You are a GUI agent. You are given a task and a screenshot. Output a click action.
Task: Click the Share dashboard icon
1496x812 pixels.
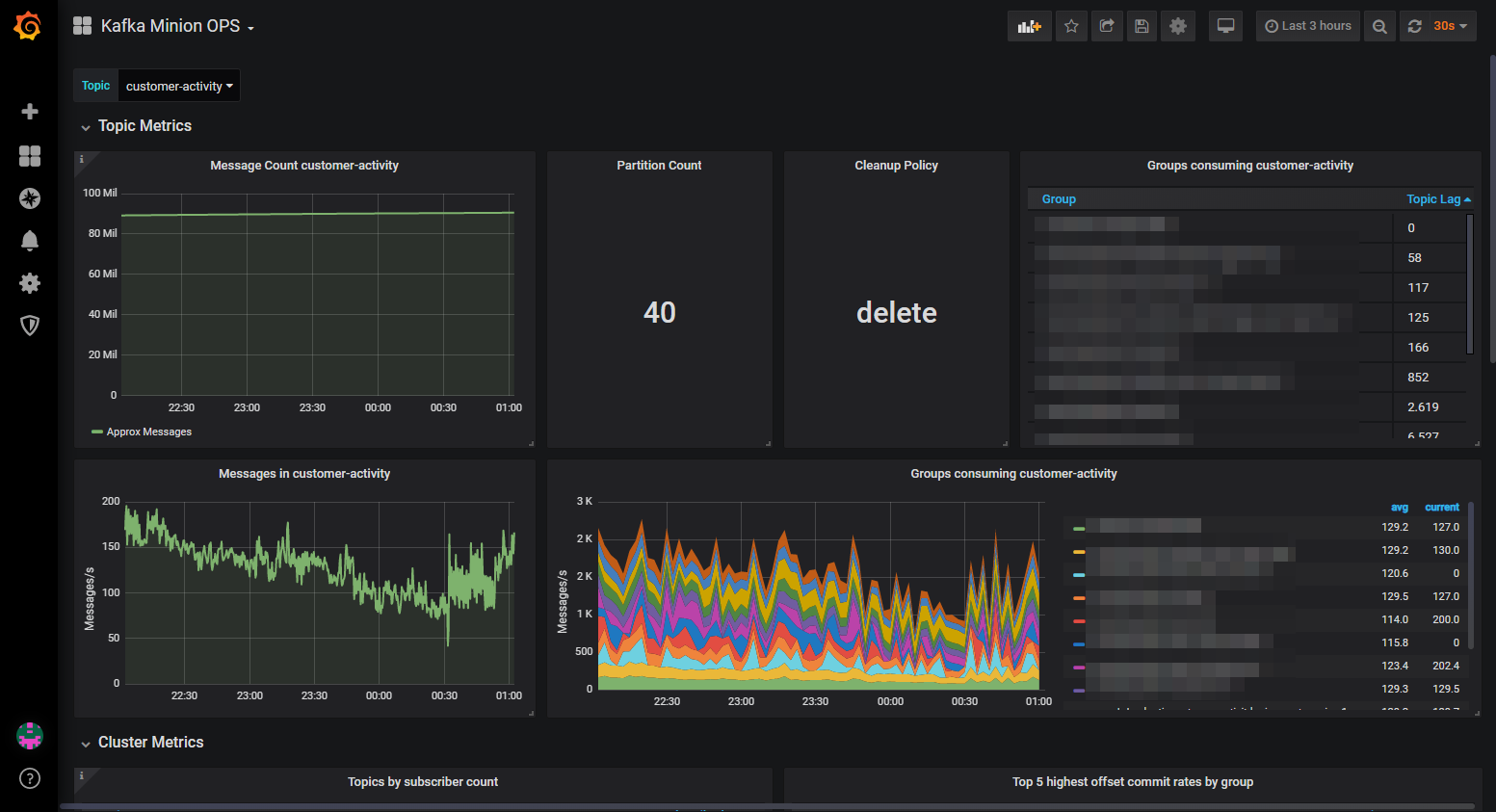1107,26
